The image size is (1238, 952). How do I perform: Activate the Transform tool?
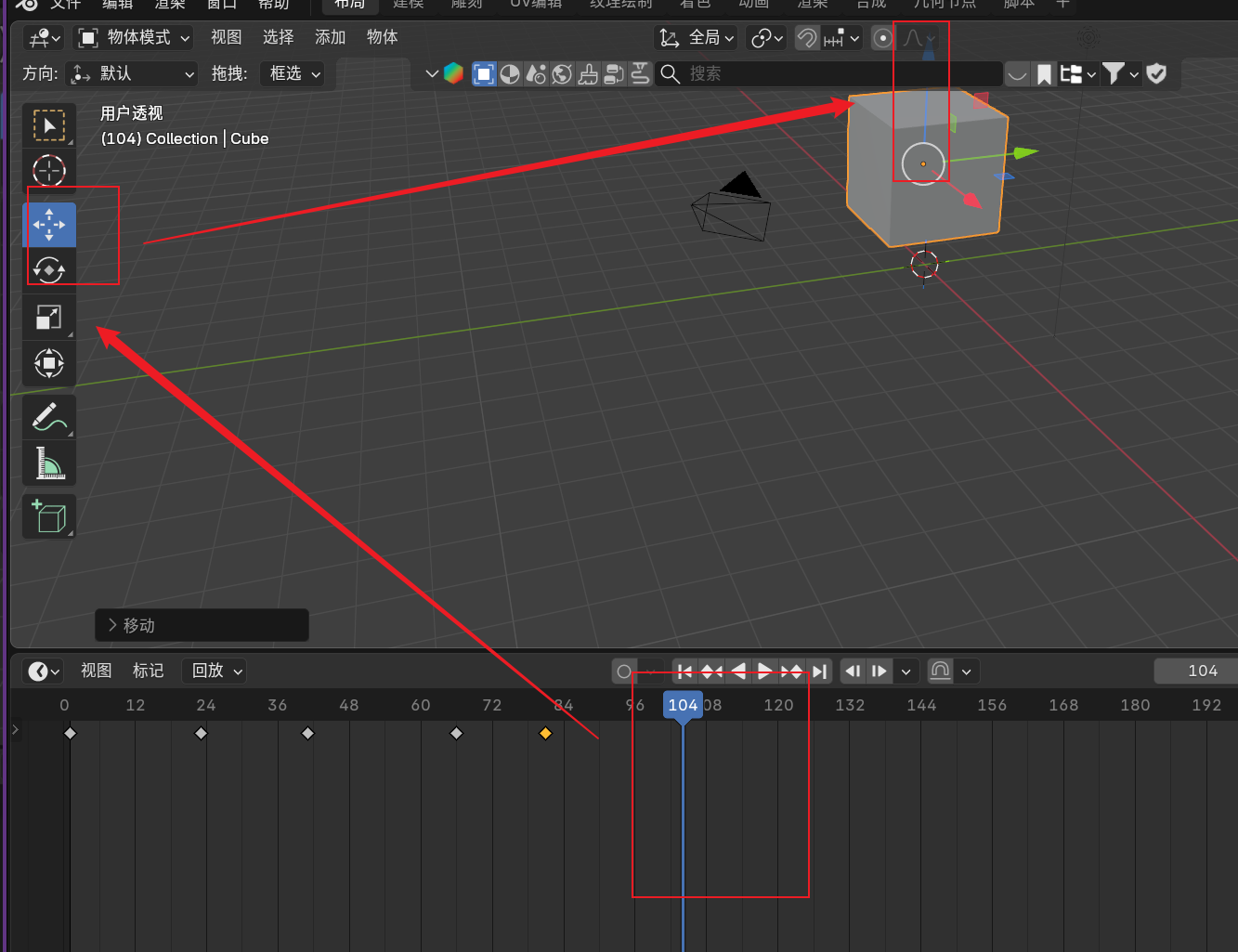click(49, 363)
